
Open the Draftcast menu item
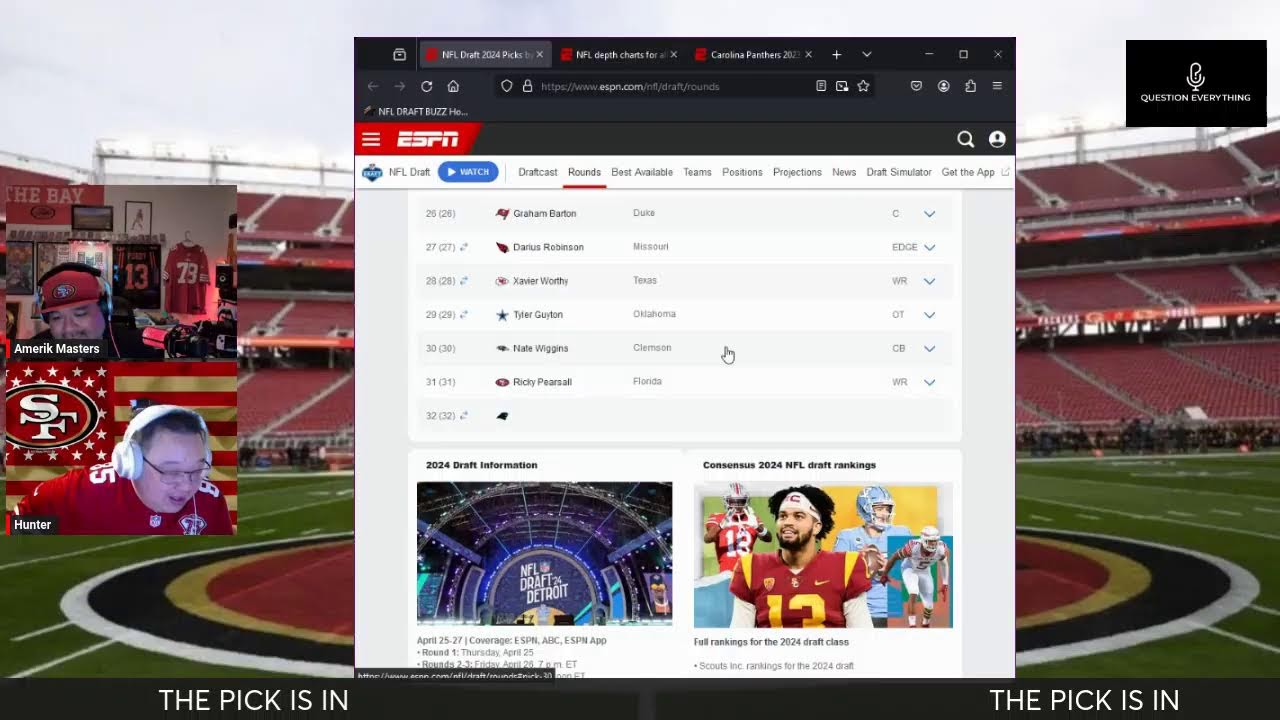[x=538, y=172]
